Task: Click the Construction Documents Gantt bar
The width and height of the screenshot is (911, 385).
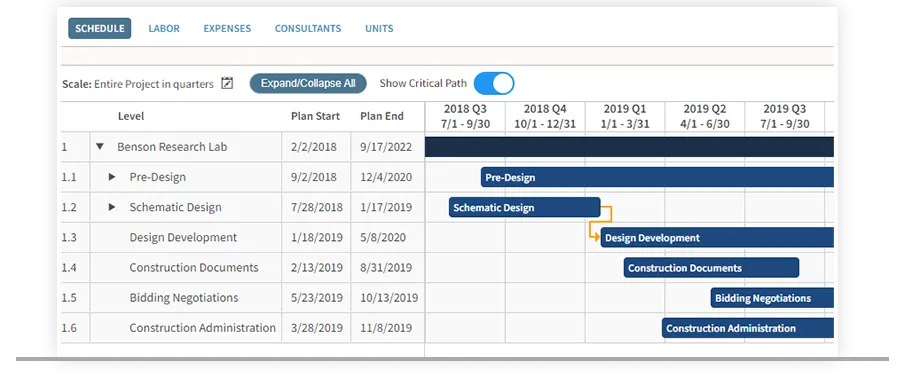Action: (711, 268)
